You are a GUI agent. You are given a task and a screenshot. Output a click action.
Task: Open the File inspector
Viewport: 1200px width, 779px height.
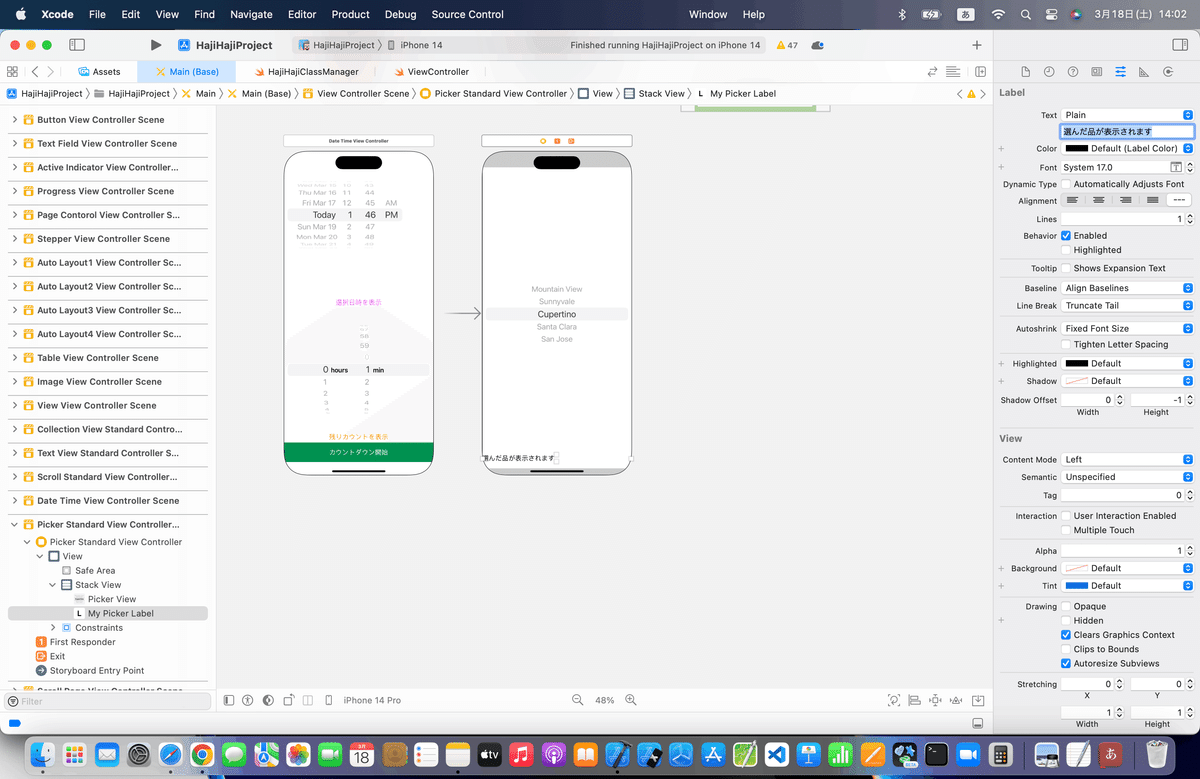1025,72
